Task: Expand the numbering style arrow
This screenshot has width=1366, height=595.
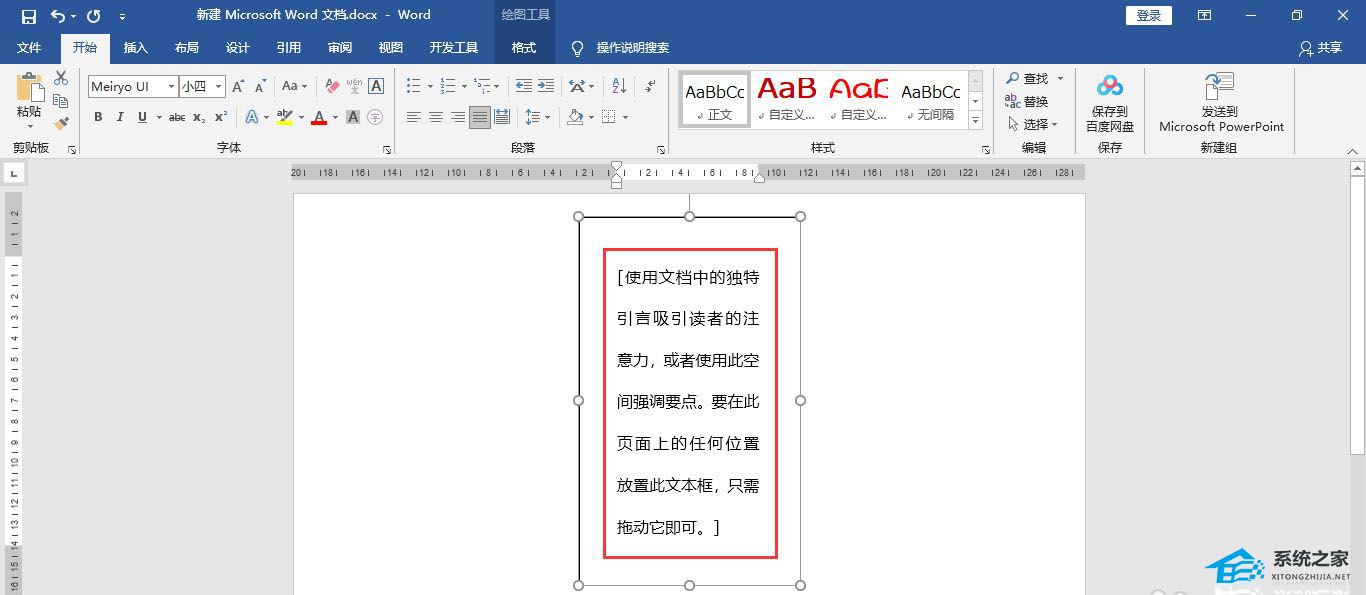Action: (x=463, y=87)
